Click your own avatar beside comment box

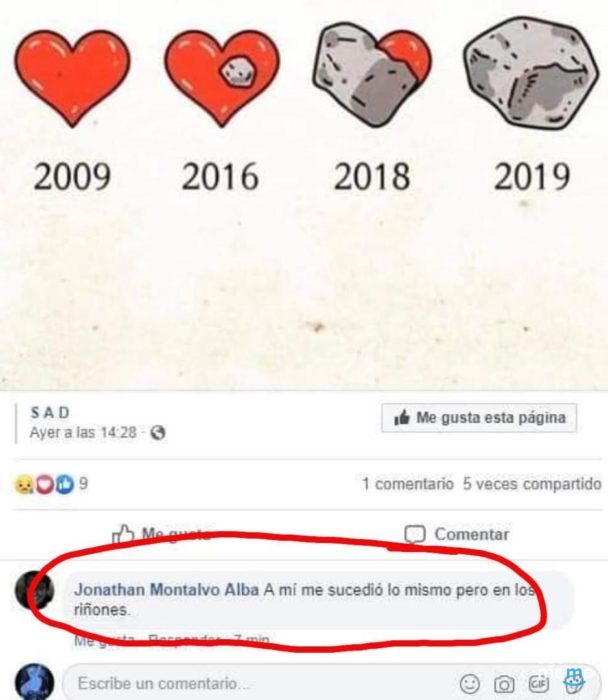tap(34, 682)
